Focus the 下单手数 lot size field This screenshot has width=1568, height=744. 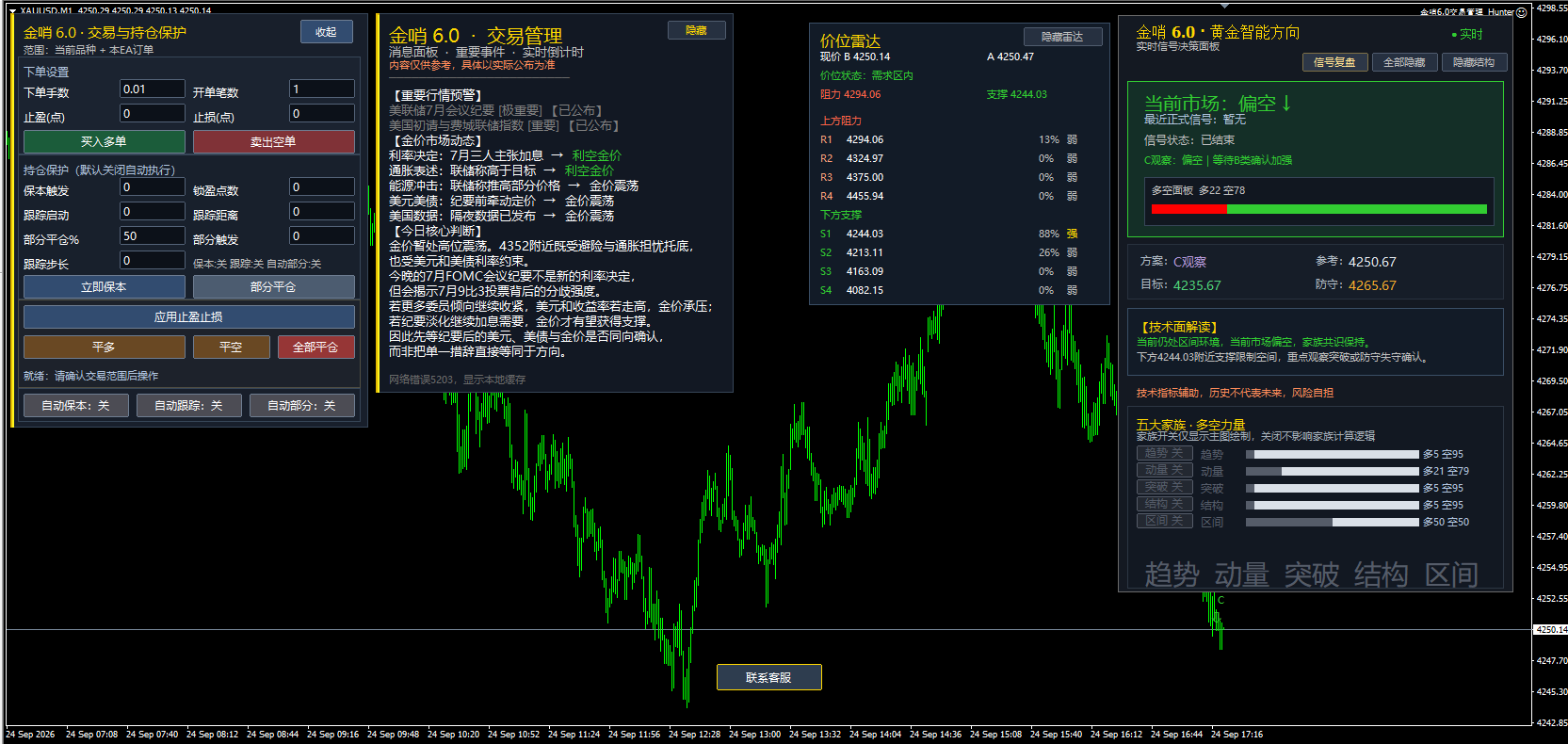[153, 89]
